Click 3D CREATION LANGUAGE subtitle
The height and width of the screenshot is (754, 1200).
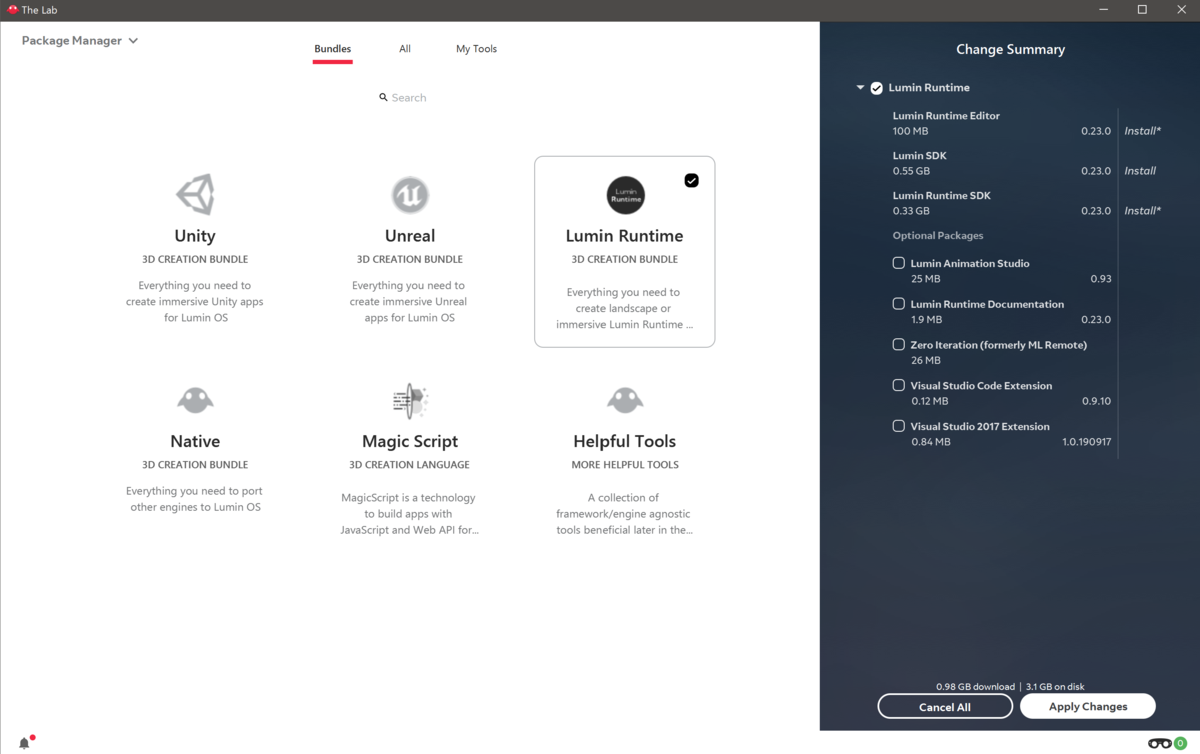410,465
